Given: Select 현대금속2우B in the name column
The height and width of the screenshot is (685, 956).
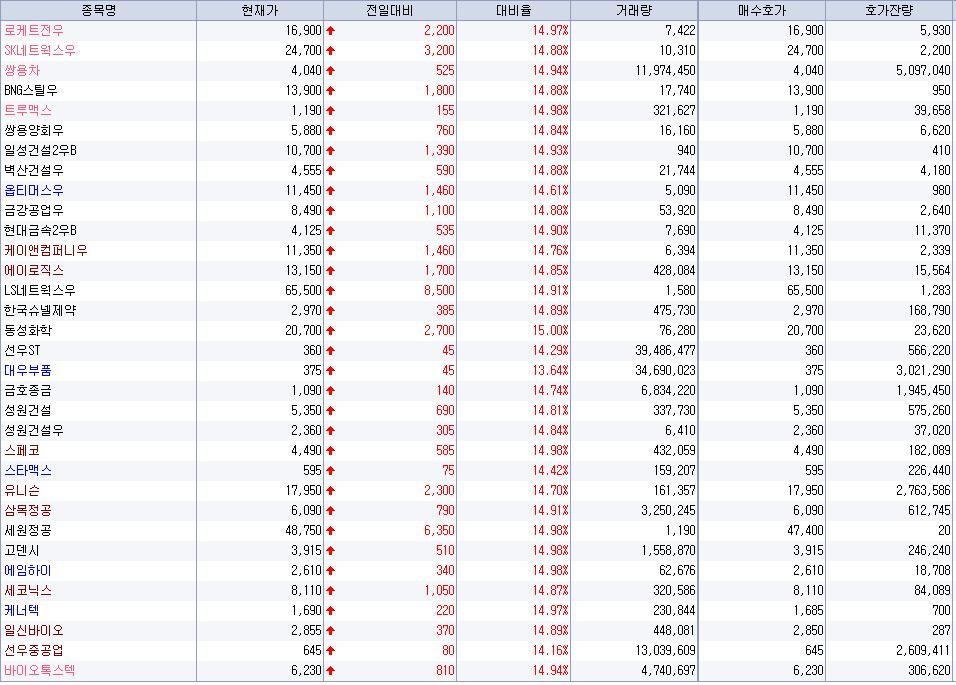Looking at the screenshot, I should point(40,230).
